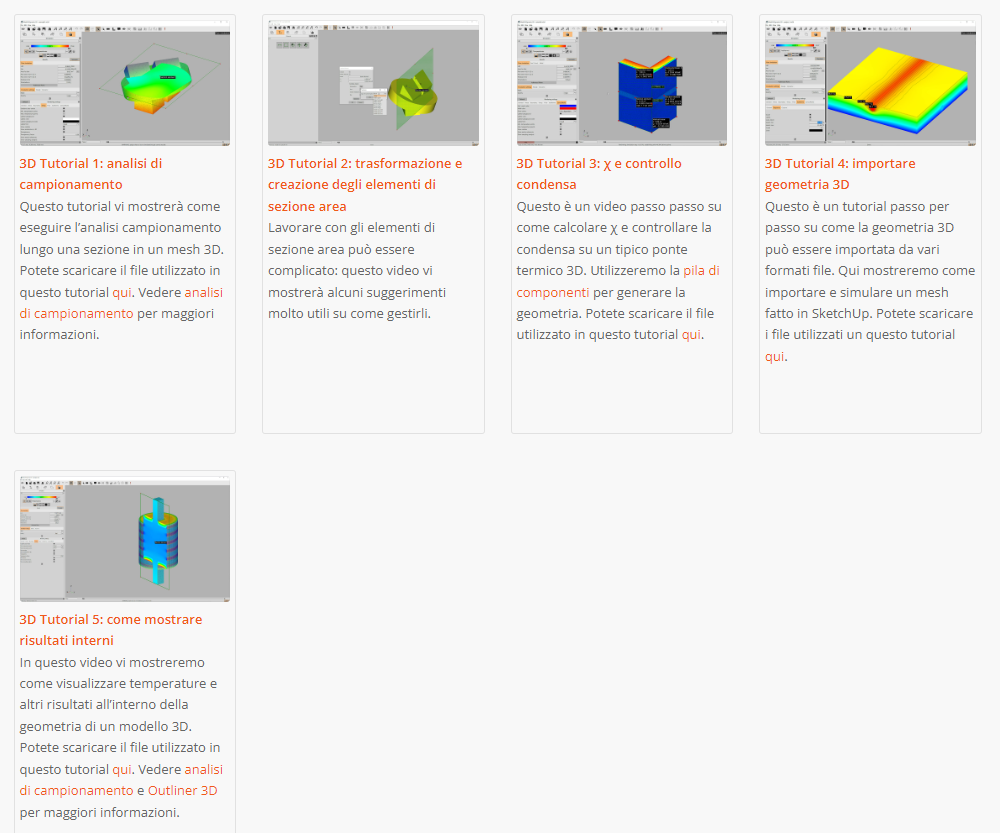This screenshot has width=1000, height=833.
Task: Download Tutorial 1 file via 'qui' link
Action: pyautogui.click(x=122, y=292)
